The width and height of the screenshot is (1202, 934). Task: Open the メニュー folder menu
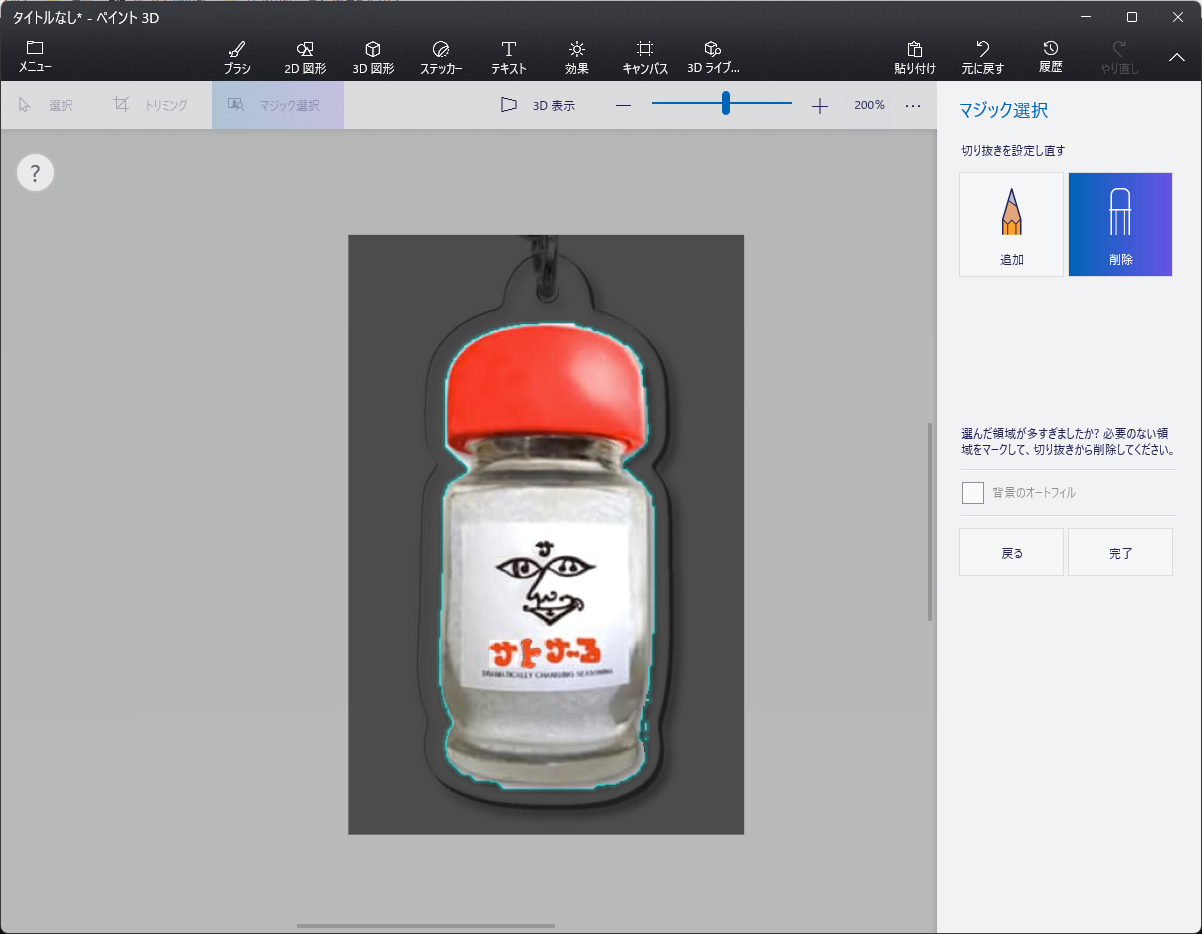35,56
